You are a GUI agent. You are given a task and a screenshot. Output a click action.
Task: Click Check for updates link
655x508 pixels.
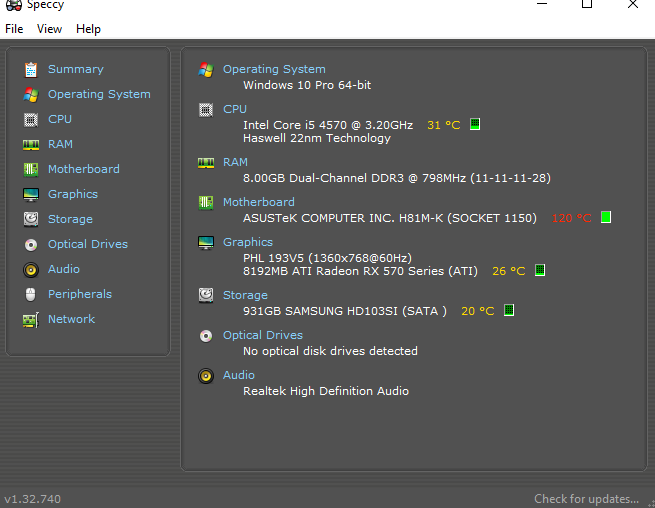pos(586,499)
